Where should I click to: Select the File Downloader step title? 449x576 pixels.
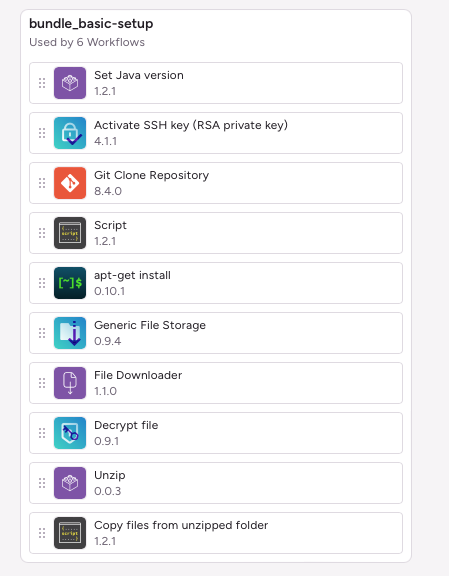(138, 375)
